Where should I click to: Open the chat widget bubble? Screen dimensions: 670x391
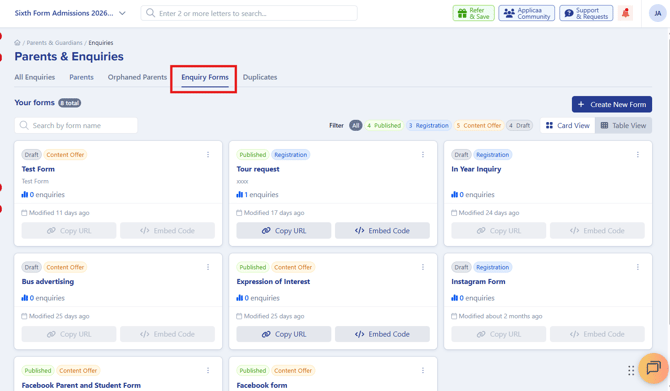tap(653, 368)
